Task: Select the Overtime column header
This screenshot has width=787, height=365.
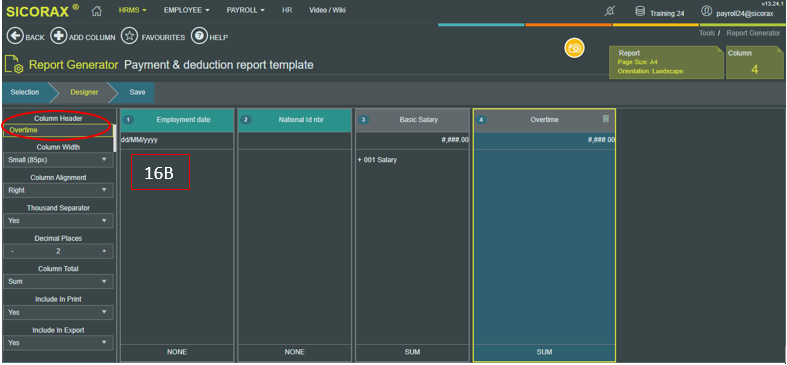Action: pos(545,120)
